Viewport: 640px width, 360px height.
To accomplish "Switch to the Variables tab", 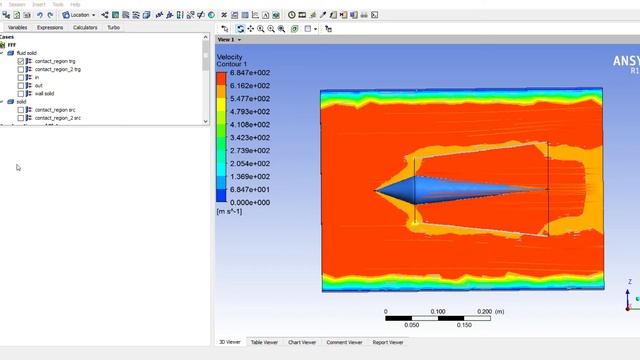I will point(18,27).
